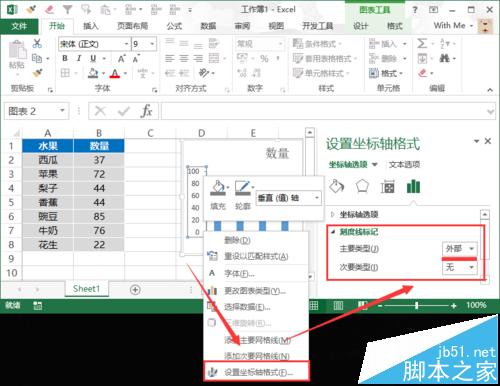Switch to Page Layout view icon
Image resolution: width=500 pixels, height=386 pixels.
coord(338,305)
